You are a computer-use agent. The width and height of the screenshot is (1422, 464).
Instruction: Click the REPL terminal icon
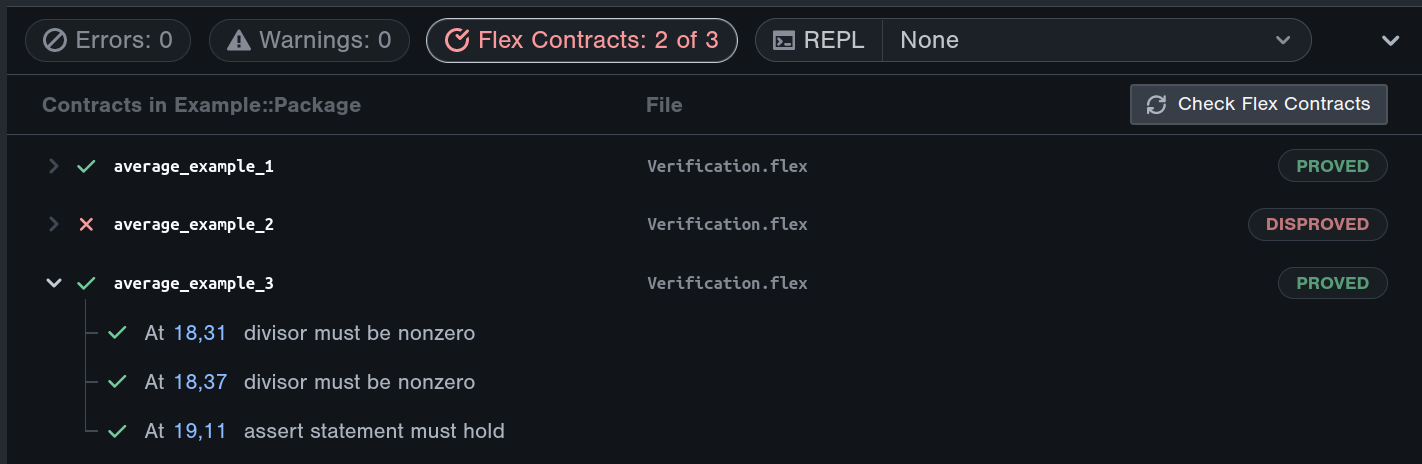pyautogui.click(x=786, y=41)
